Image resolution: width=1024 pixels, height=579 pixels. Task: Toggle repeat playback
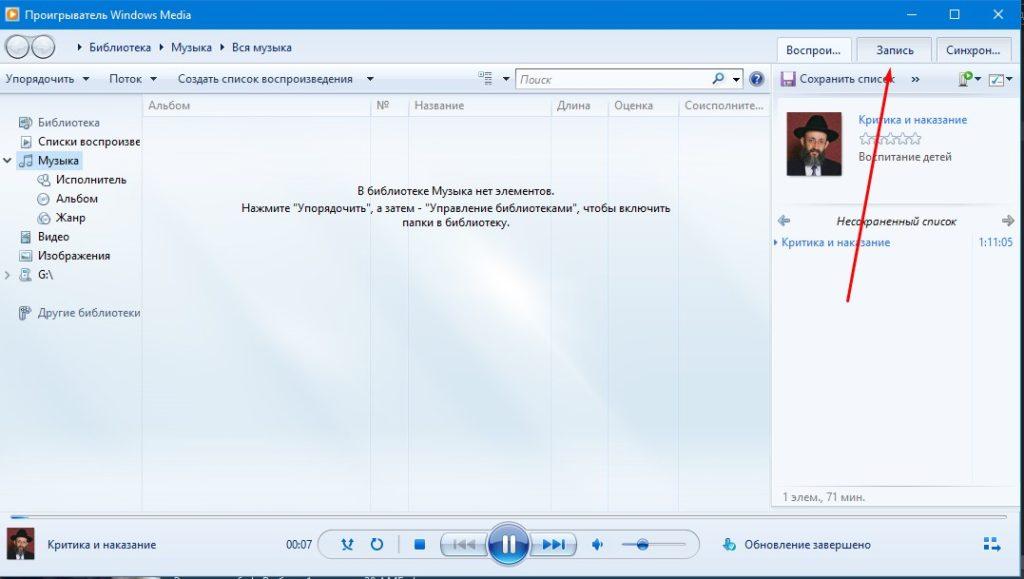[x=377, y=544]
